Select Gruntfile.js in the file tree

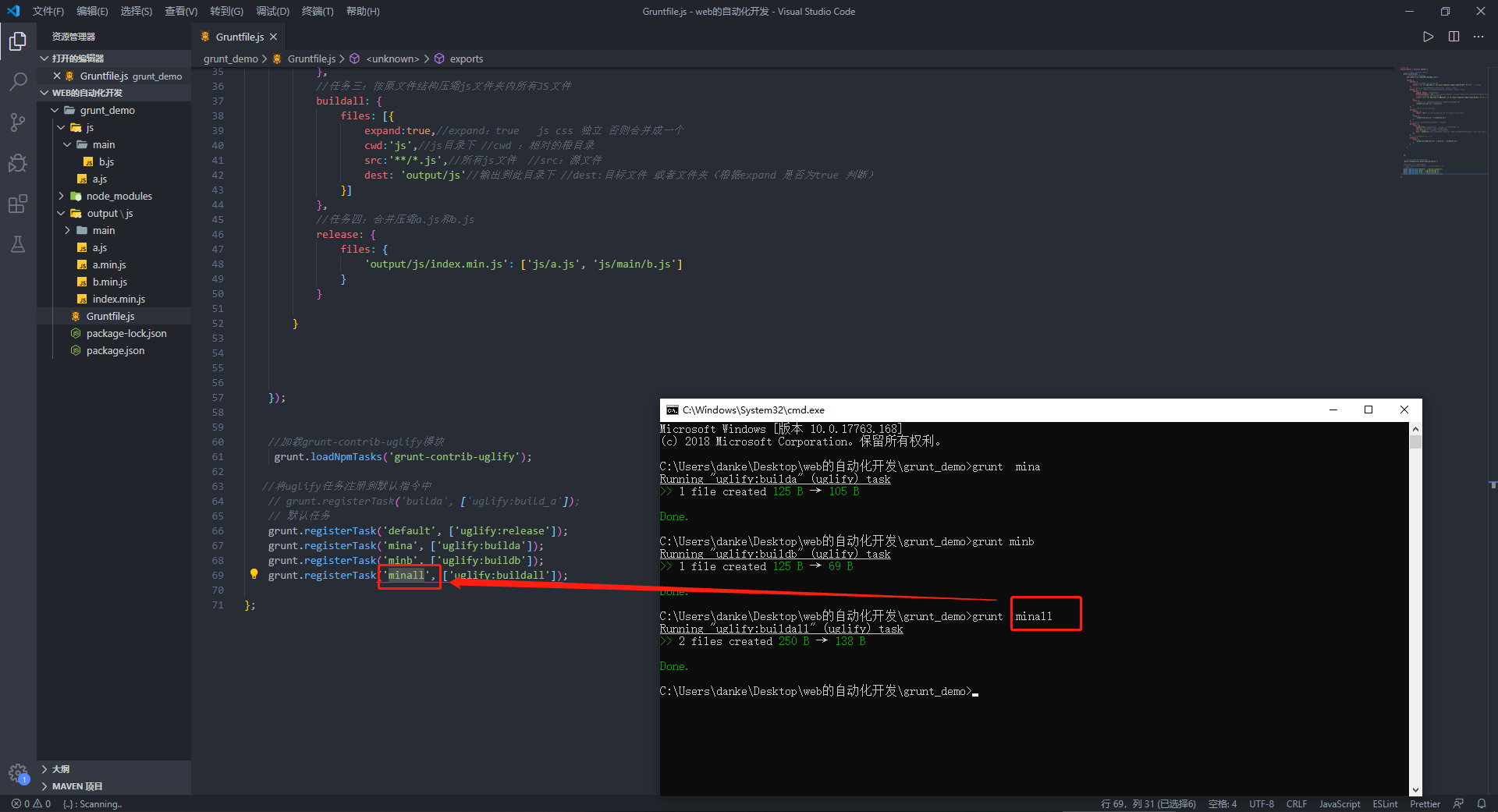tap(114, 316)
